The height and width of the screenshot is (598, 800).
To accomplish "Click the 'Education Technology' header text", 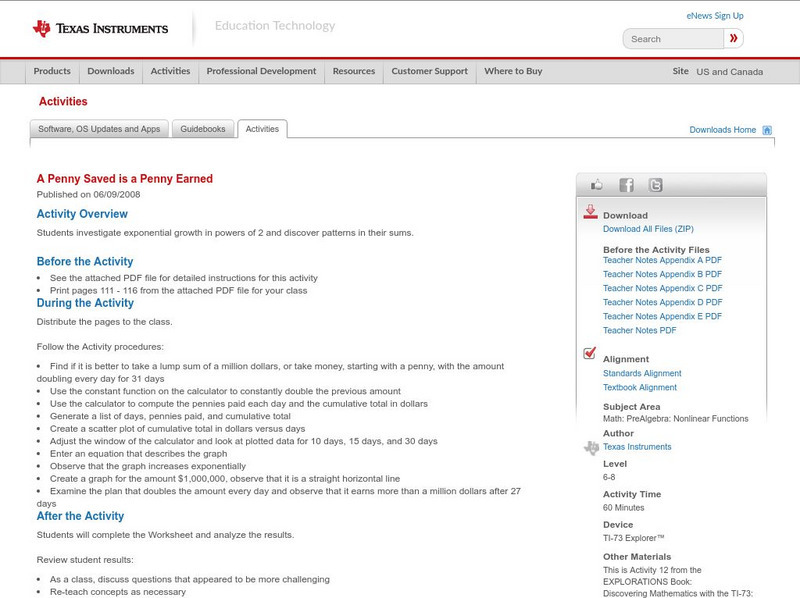I will click(275, 26).
